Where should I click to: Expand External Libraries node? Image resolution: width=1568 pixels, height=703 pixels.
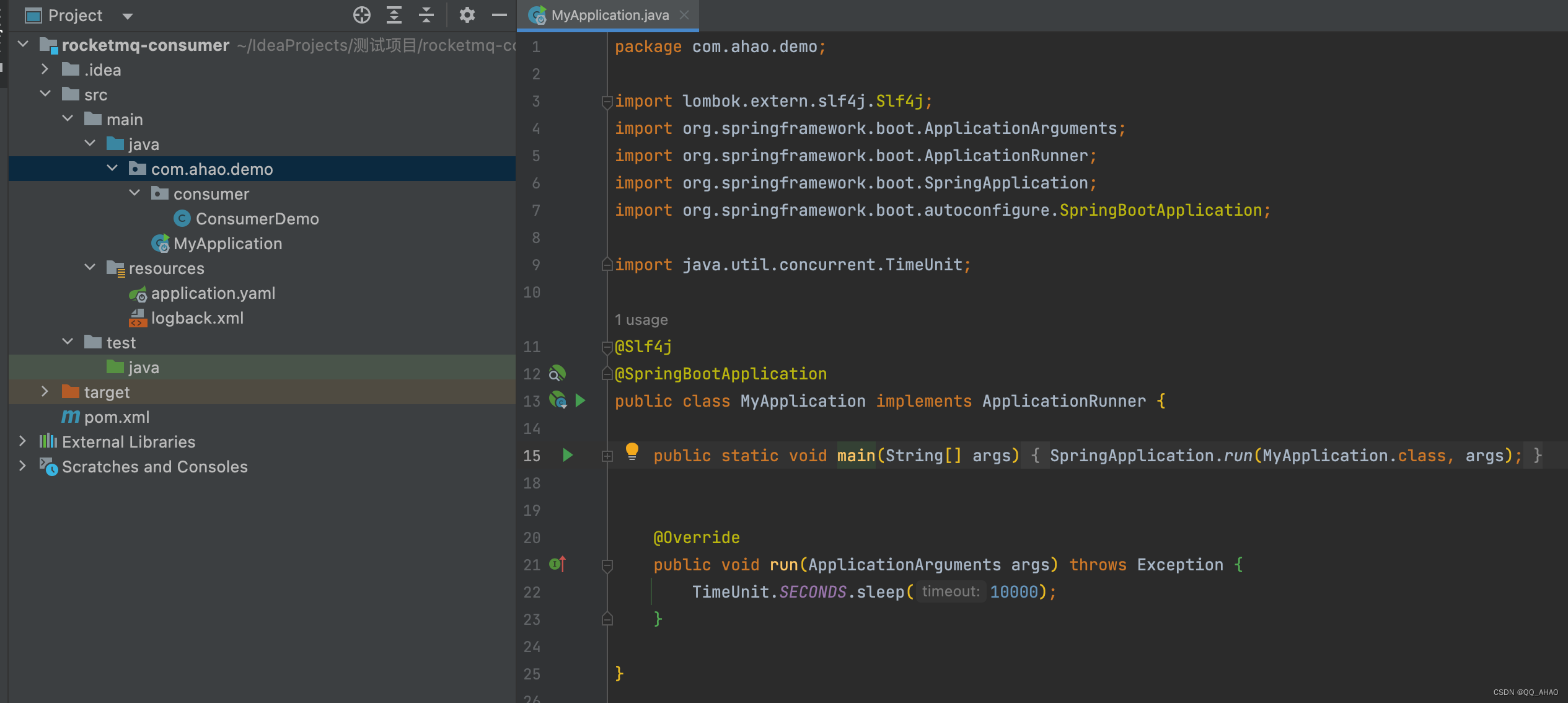coord(23,441)
